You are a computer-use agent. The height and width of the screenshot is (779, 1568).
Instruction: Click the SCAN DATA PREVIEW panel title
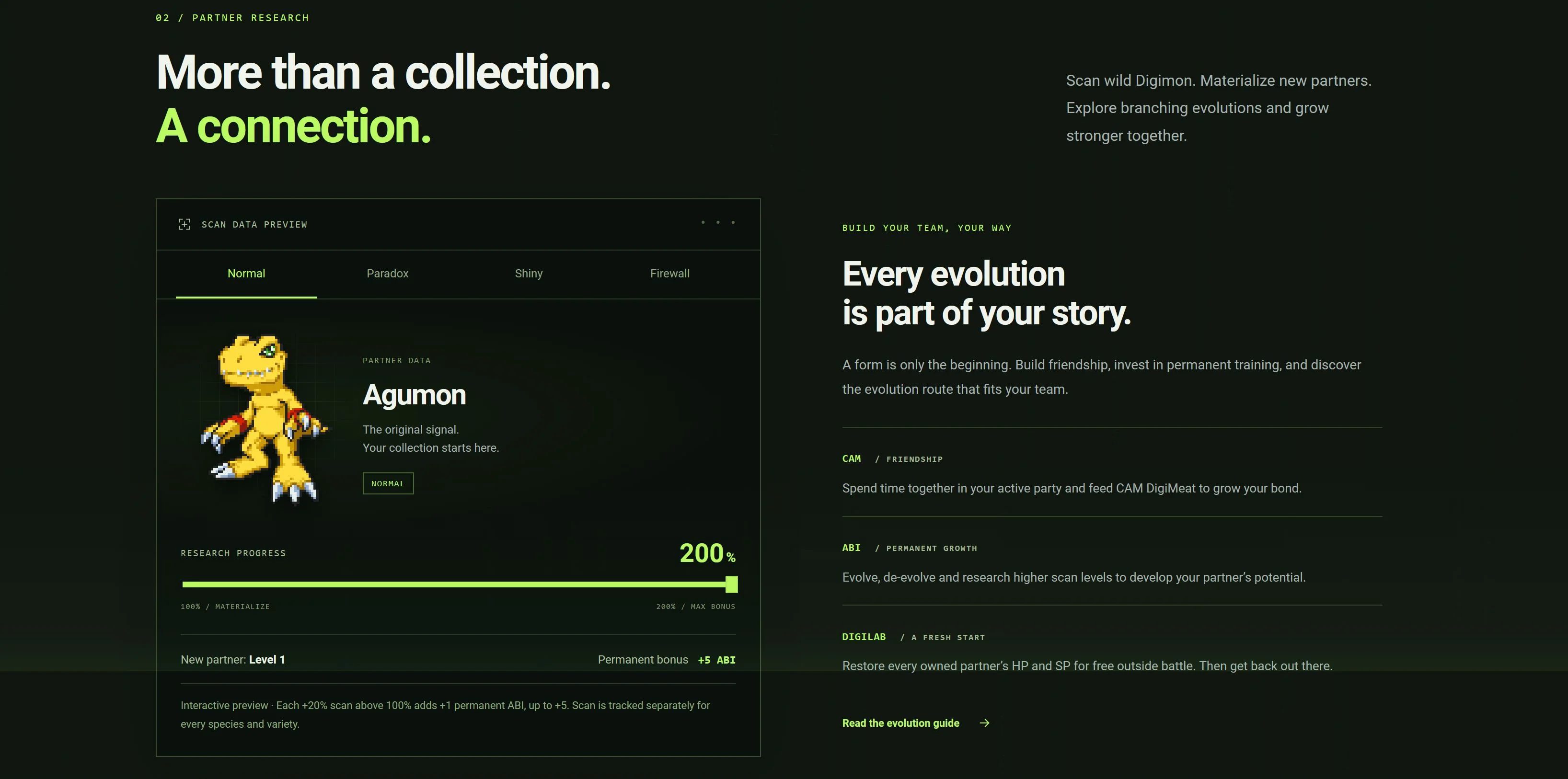point(254,225)
